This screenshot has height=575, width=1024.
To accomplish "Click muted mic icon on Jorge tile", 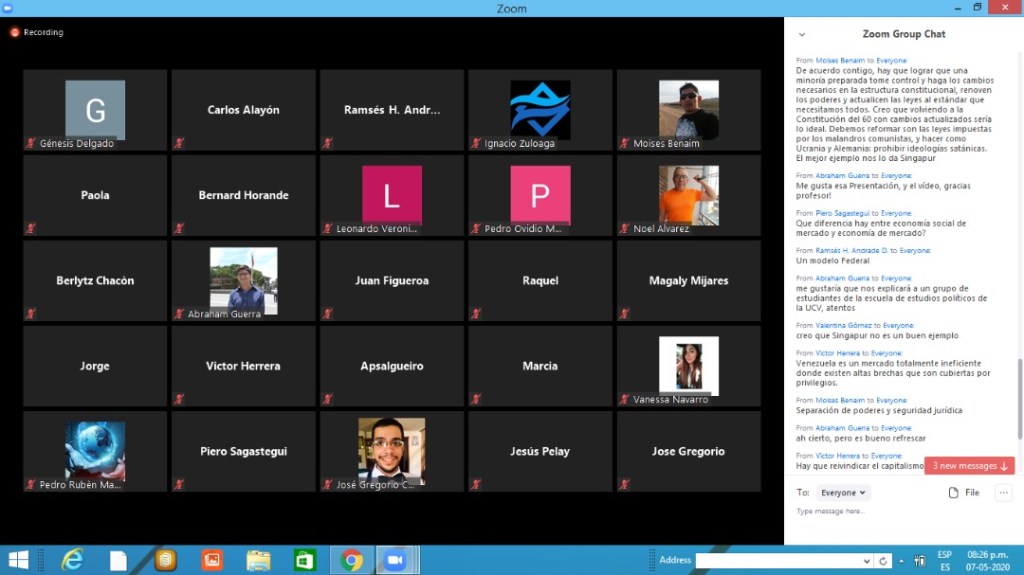I will click(x=32, y=399).
